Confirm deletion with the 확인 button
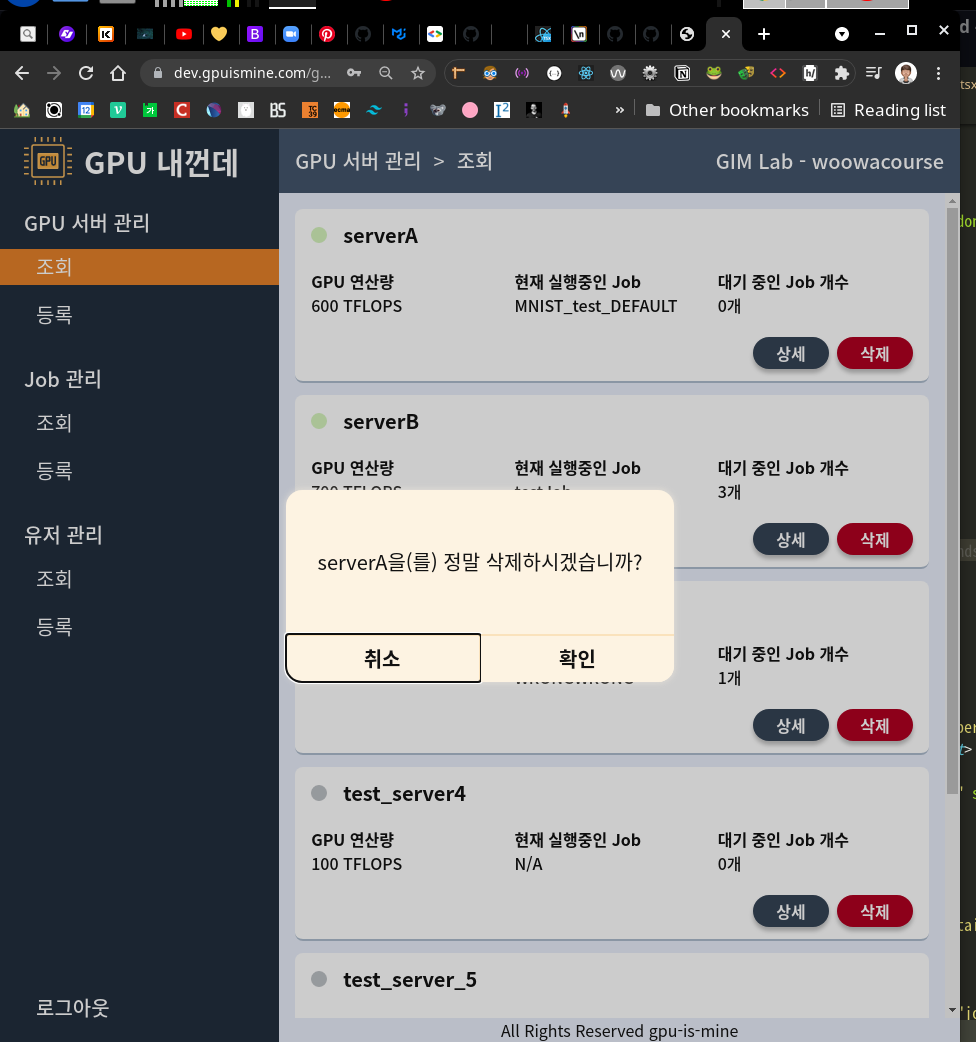 577,658
